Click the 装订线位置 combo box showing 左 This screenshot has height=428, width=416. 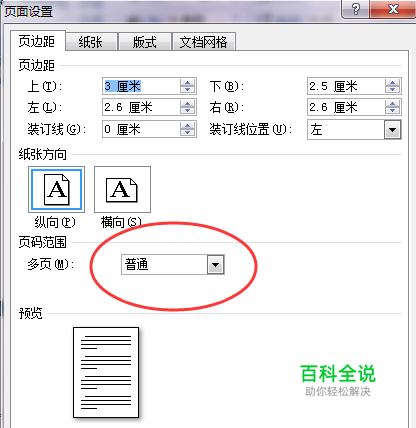[354, 130]
